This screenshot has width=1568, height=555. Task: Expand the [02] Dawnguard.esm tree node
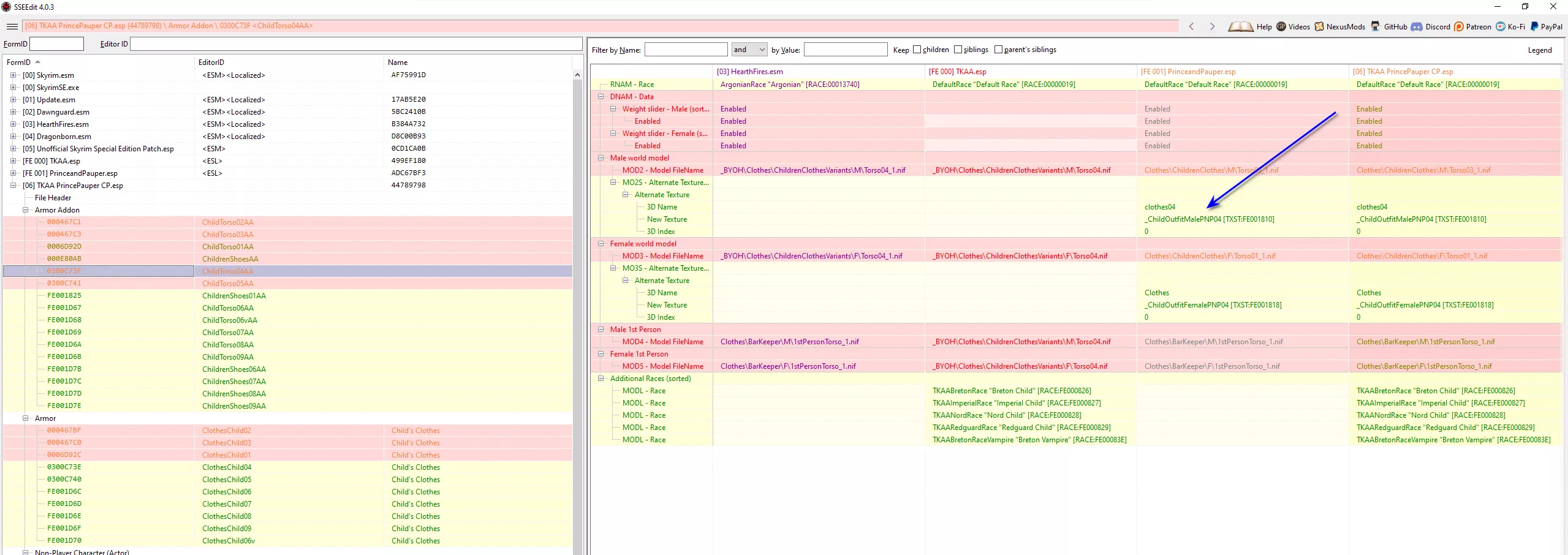click(13, 112)
